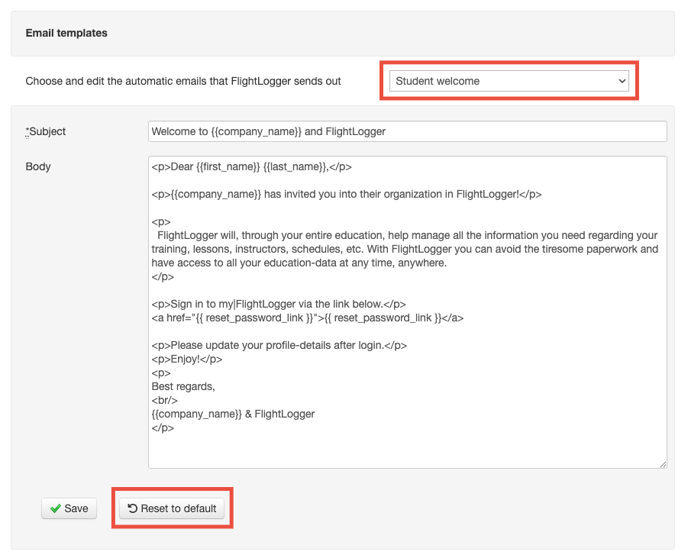Place cursor in Dear first_name line
The image size is (688, 558).
(251, 167)
